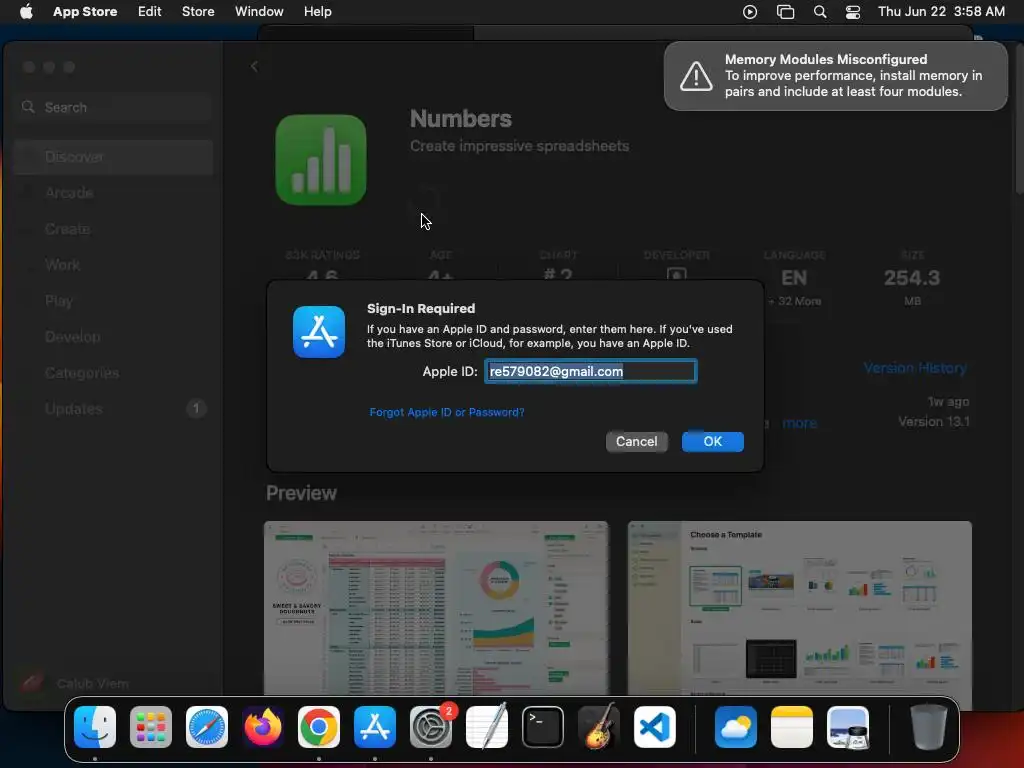The width and height of the screenshot is (1024, 768).
Task: Select Discover in the sidebar
Action: (113, 157)
